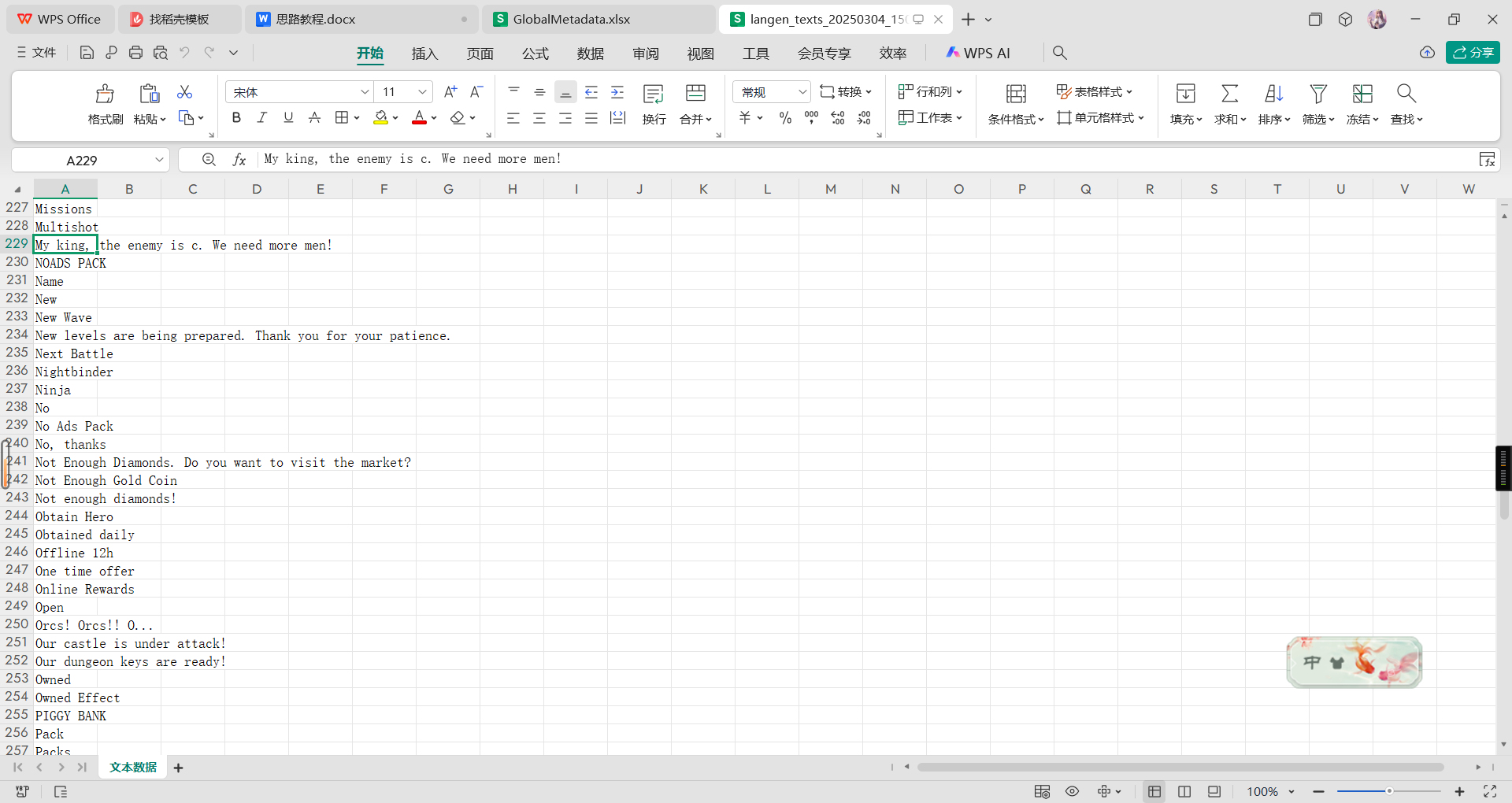Open the Name Box dropdown arrow
This screenshot has height=803, width=1512.
[x=159, y=160]
